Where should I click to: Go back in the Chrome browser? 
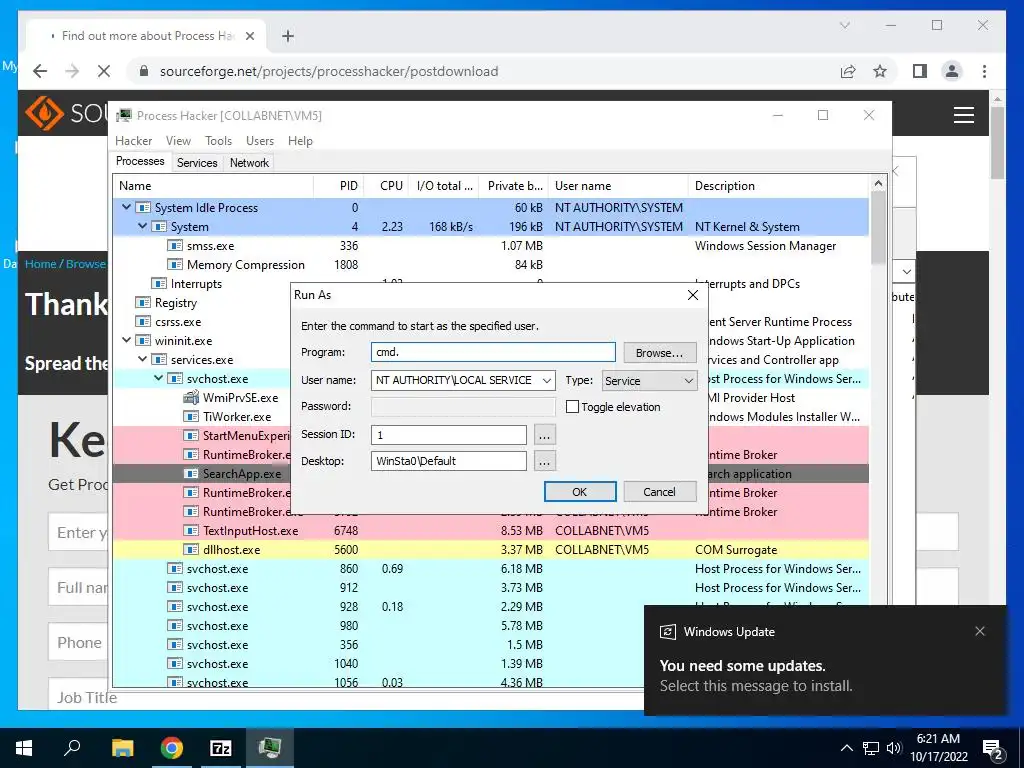point(40,71)
